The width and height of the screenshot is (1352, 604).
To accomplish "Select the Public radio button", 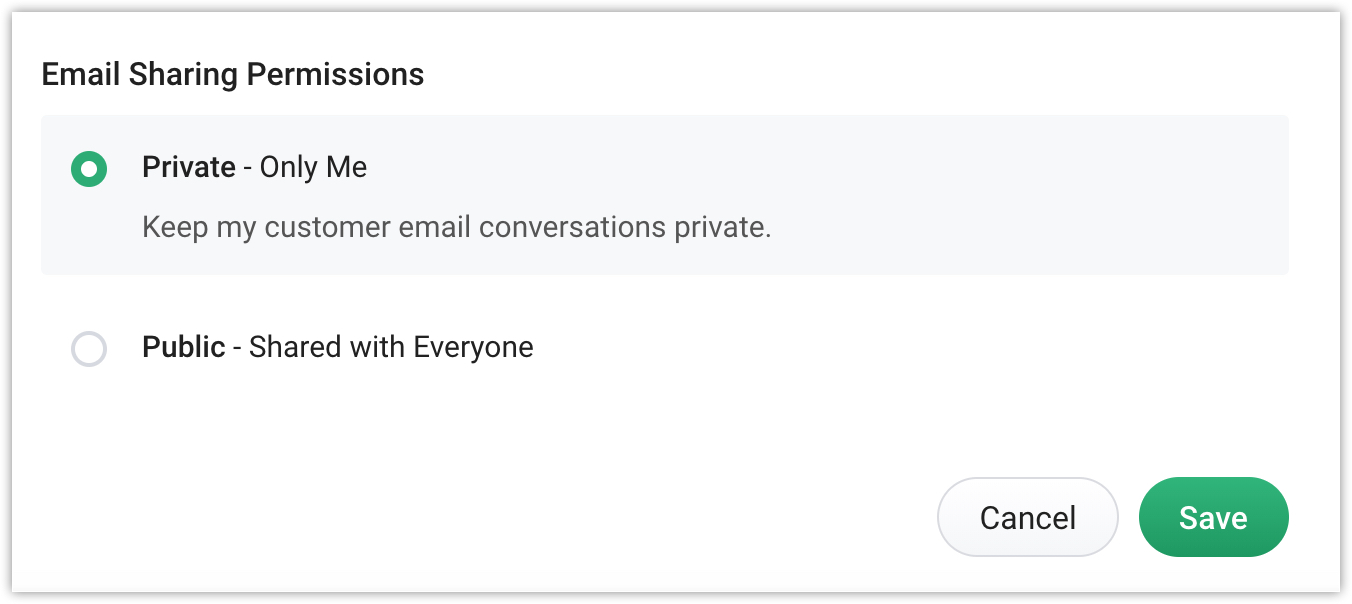I will (89, 349).
